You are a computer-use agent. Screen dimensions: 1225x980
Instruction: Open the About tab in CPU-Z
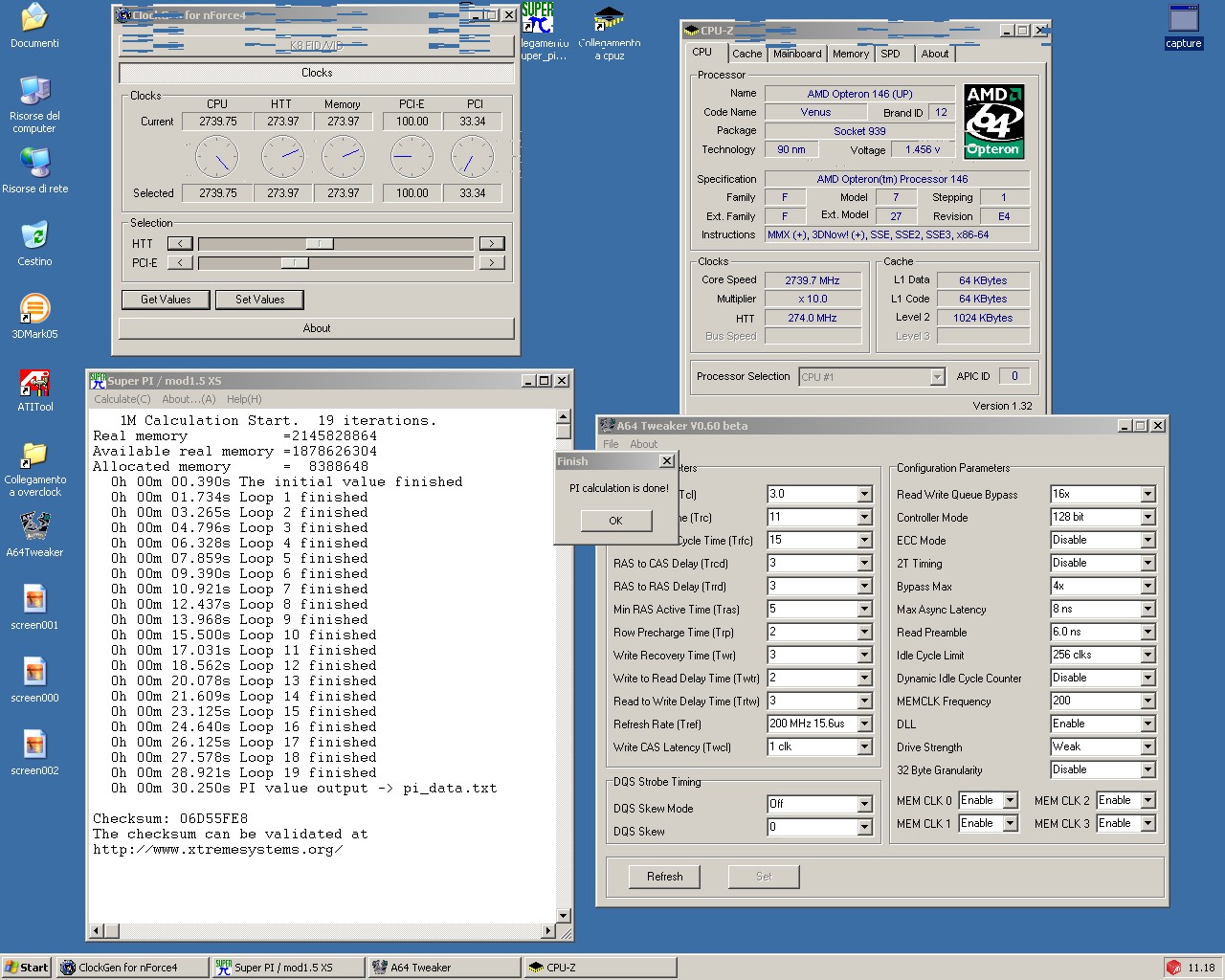click(935, 55)
